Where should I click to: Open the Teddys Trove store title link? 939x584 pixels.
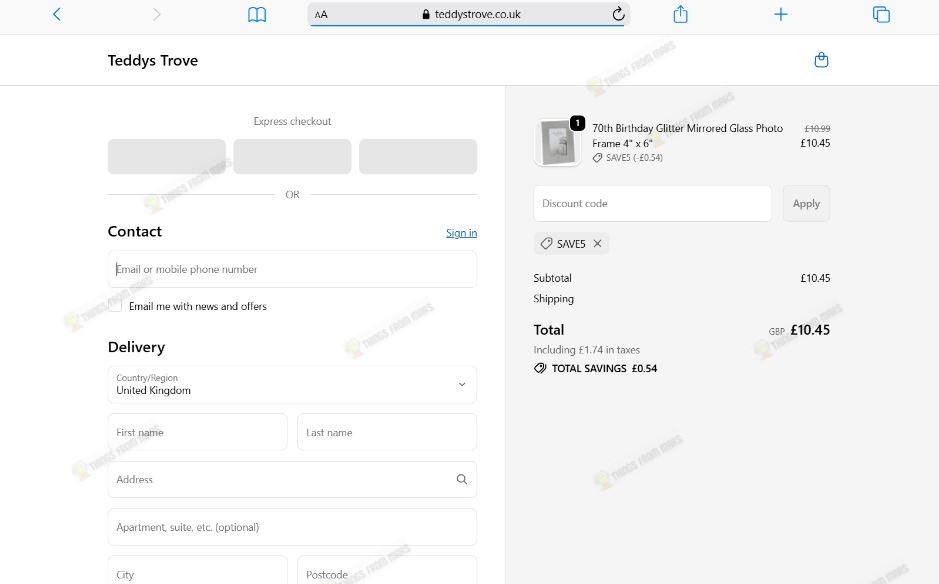(x=153, y=60)
